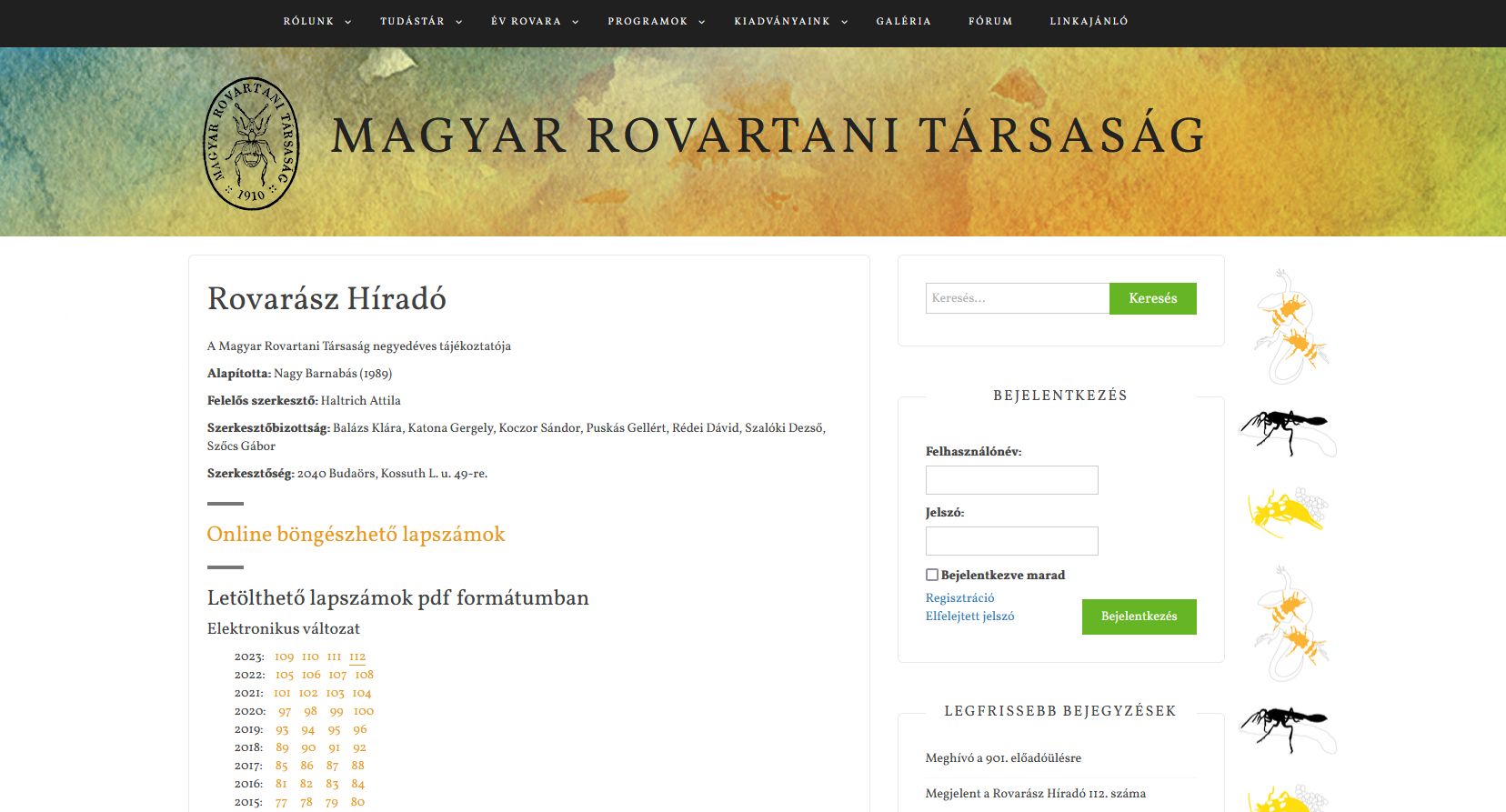Download issue 95 from 2019
Image resolution: width=1506 pixels, height=812 pixels.
tap(334, 729)
